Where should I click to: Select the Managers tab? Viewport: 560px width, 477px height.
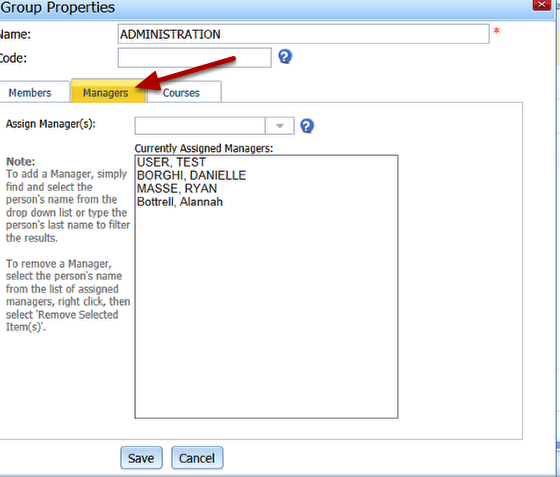point(106,92)
